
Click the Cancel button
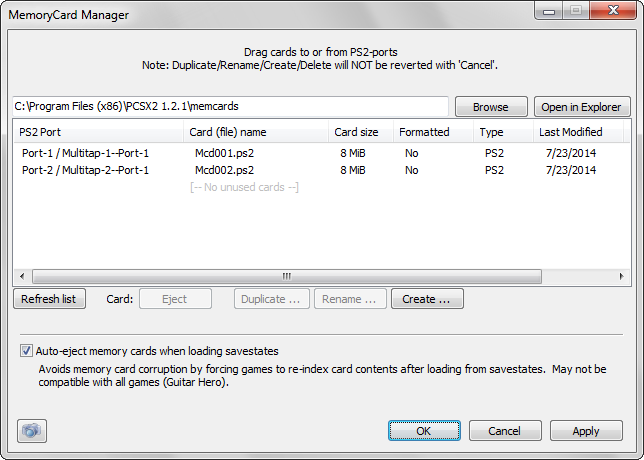(x=505, y=431)
